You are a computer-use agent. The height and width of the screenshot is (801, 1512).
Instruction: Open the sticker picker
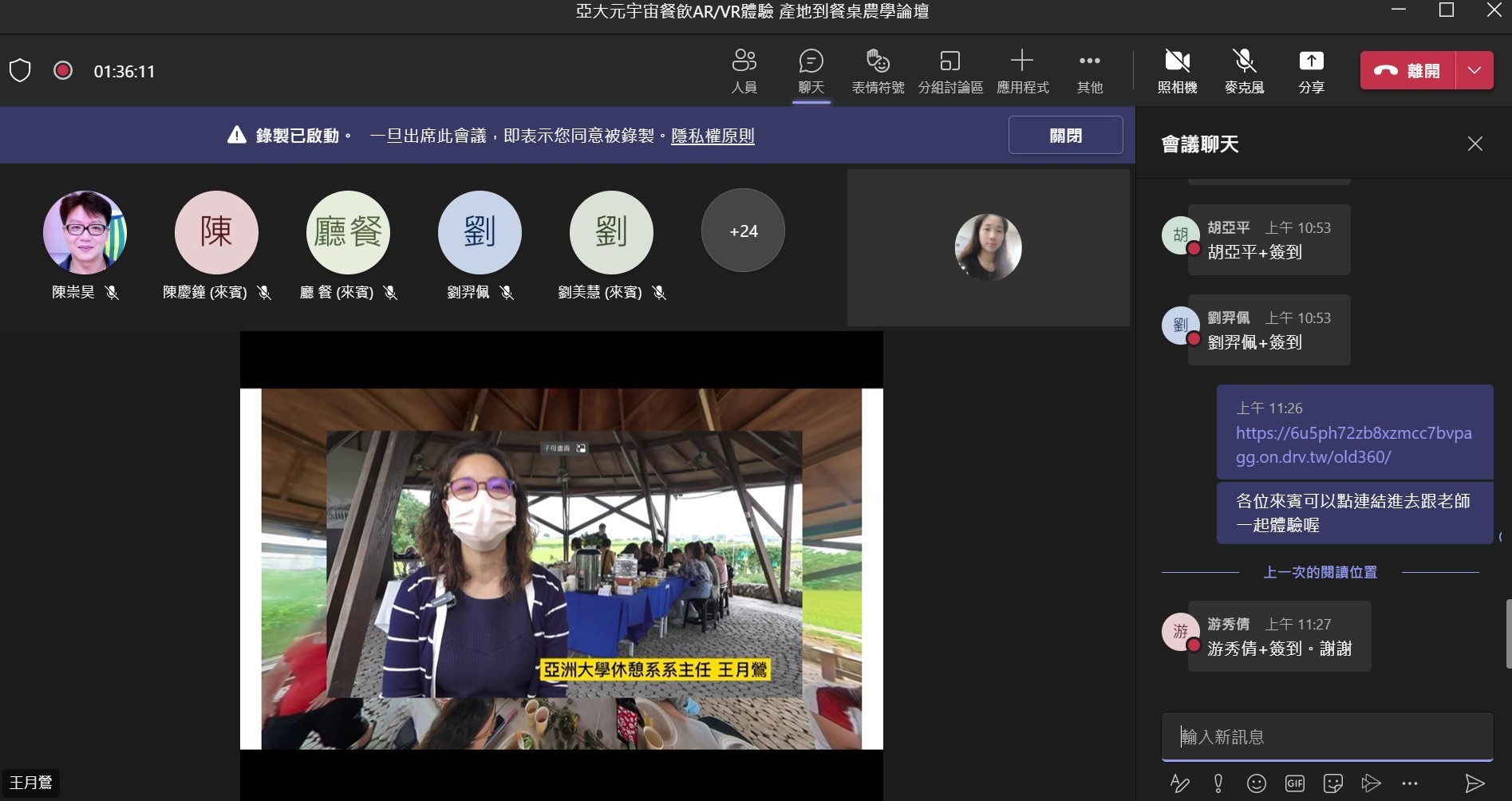[x=1333, y=783]
